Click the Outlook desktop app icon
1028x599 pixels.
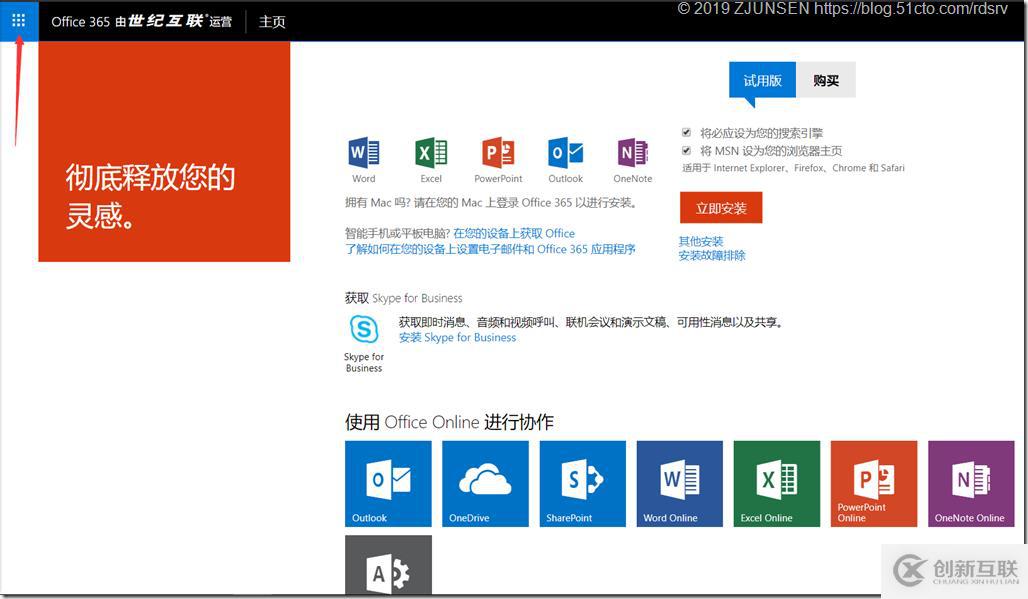[565, 153]
